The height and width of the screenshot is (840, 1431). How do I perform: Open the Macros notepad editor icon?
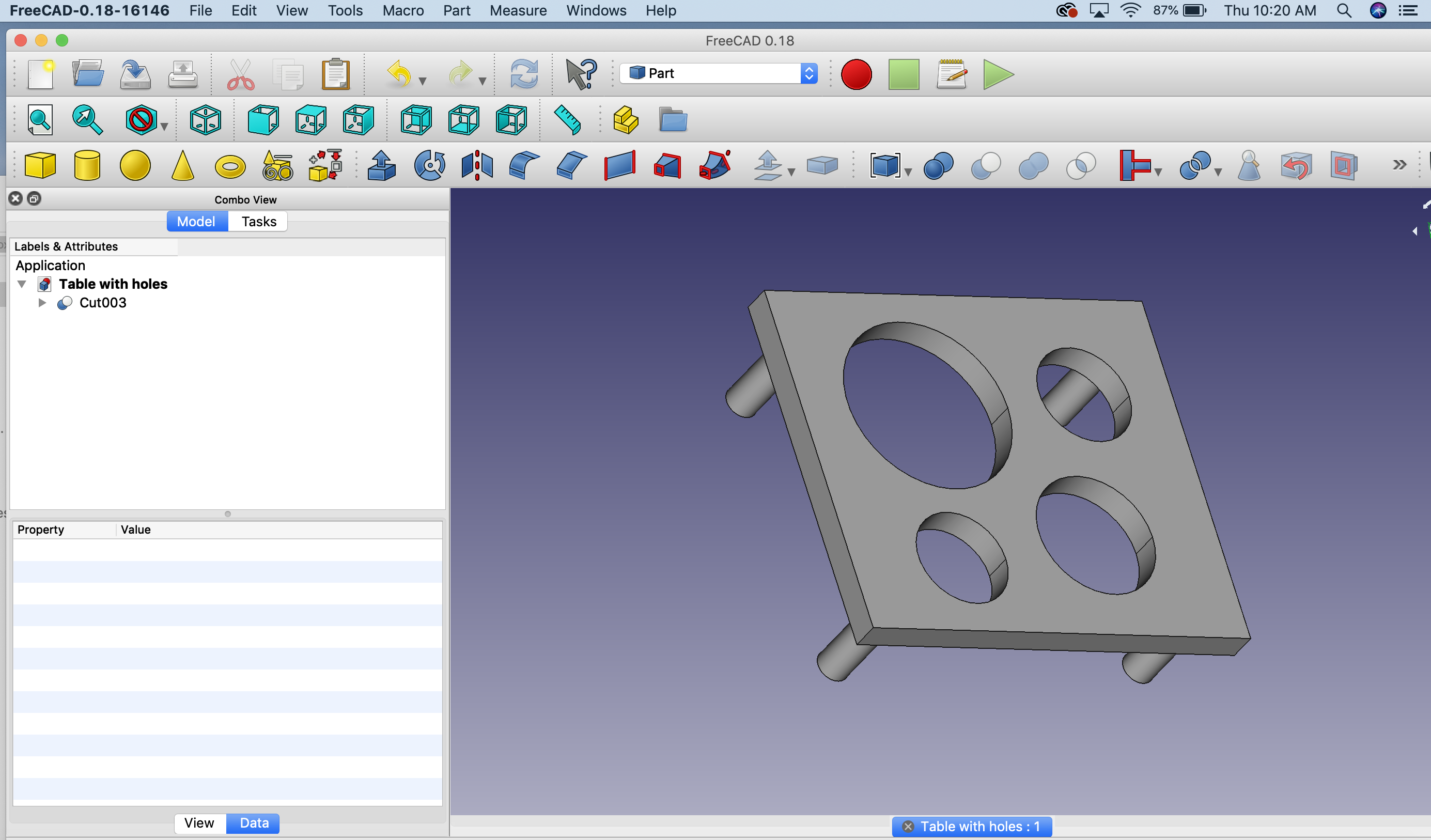[x=951, y=74]
